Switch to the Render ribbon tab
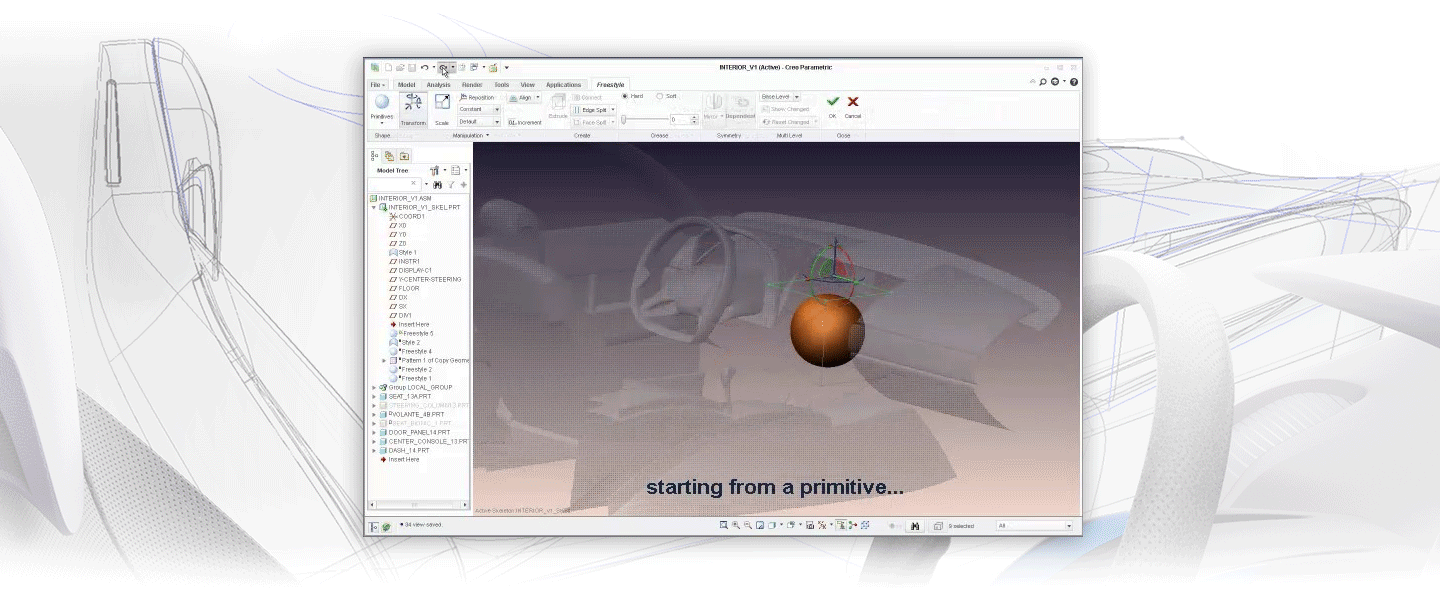Viewport: 1440px width, 597px height. (472, 85)
